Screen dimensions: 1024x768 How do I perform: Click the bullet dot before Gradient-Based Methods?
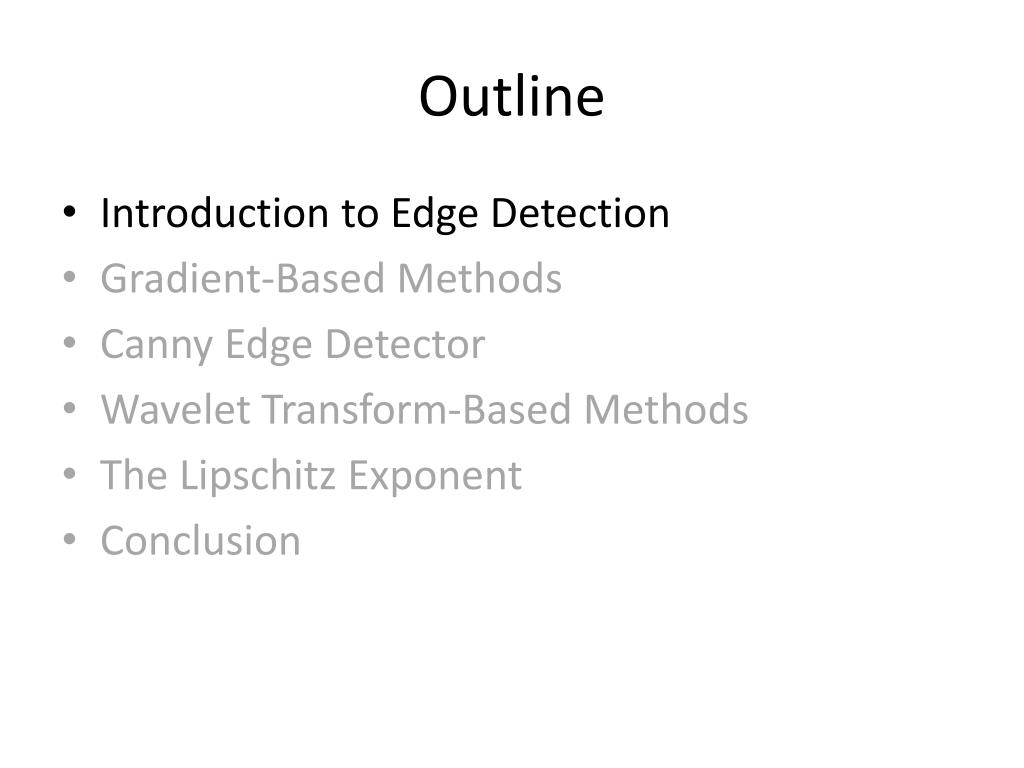69,278
